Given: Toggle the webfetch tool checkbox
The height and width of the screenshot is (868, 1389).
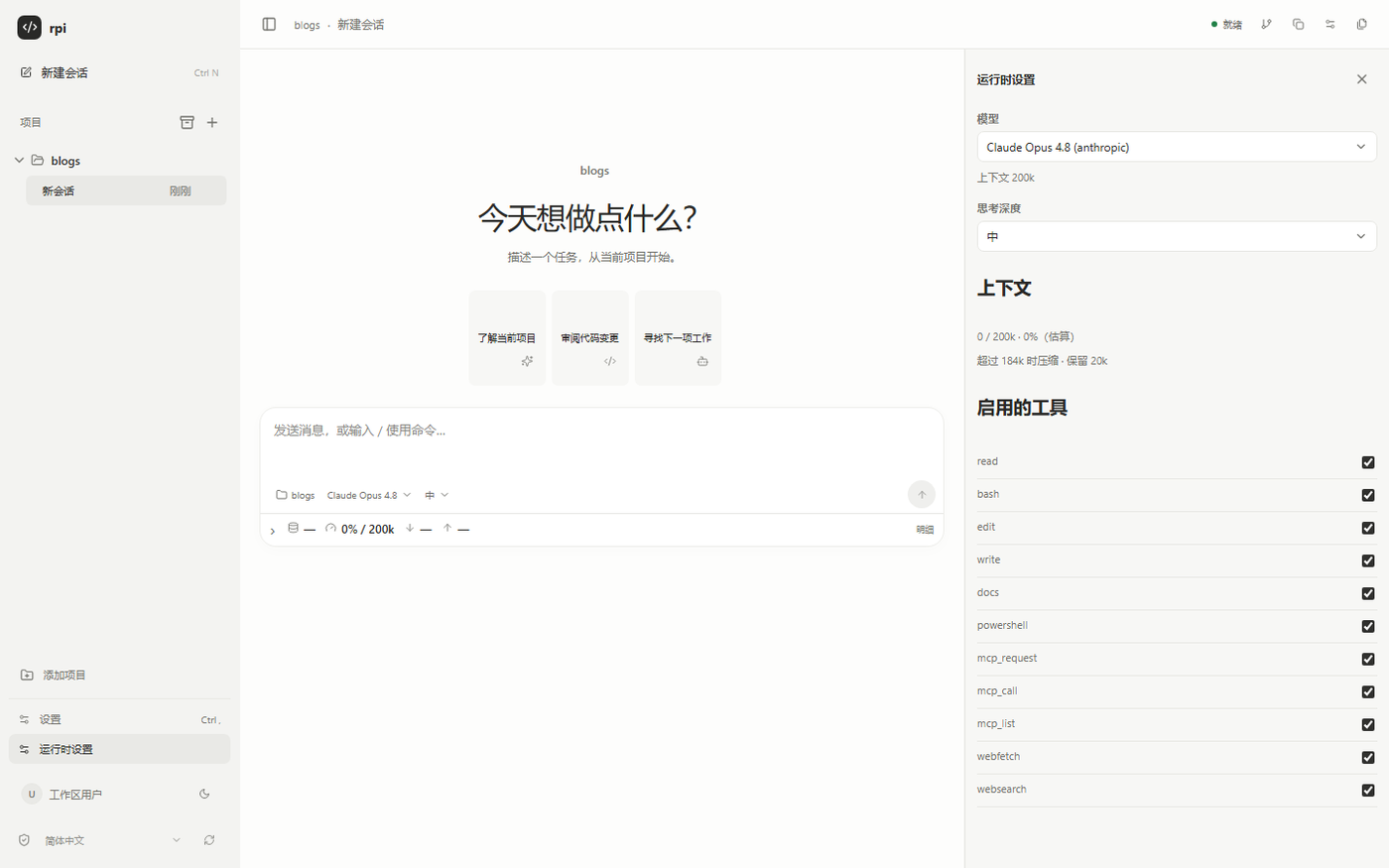Looking at the screenshot, I should 1368,758.
